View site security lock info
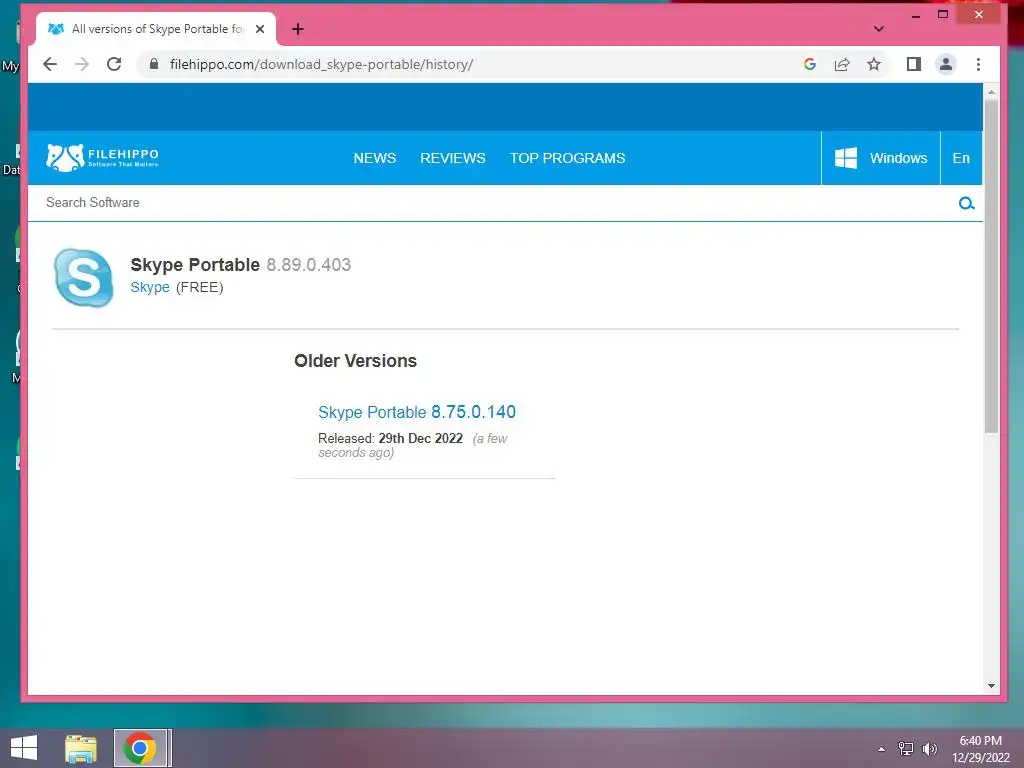This screenshot has width=1024, height=768. (154, 64)
